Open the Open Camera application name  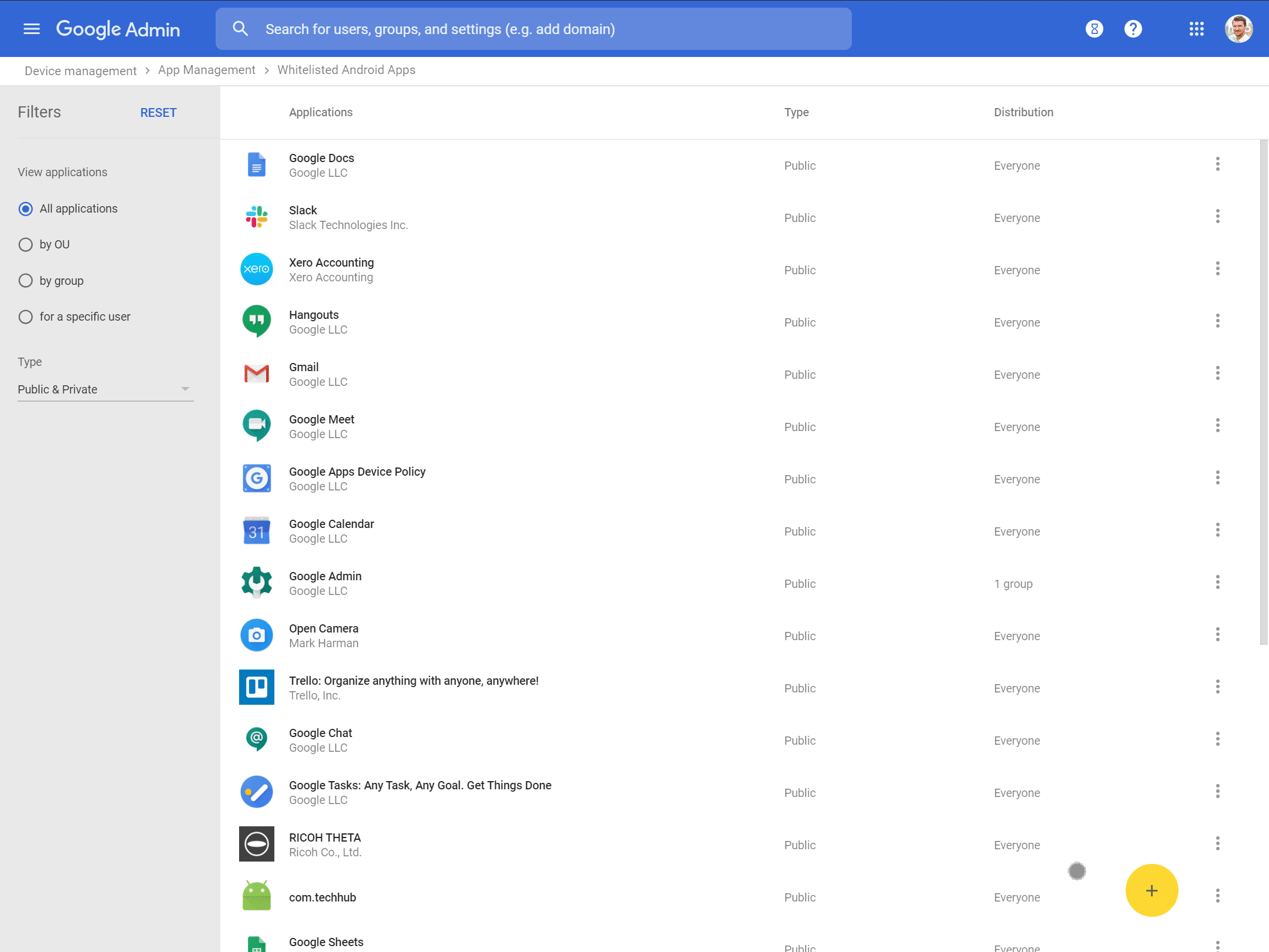[x=324, y=628]
